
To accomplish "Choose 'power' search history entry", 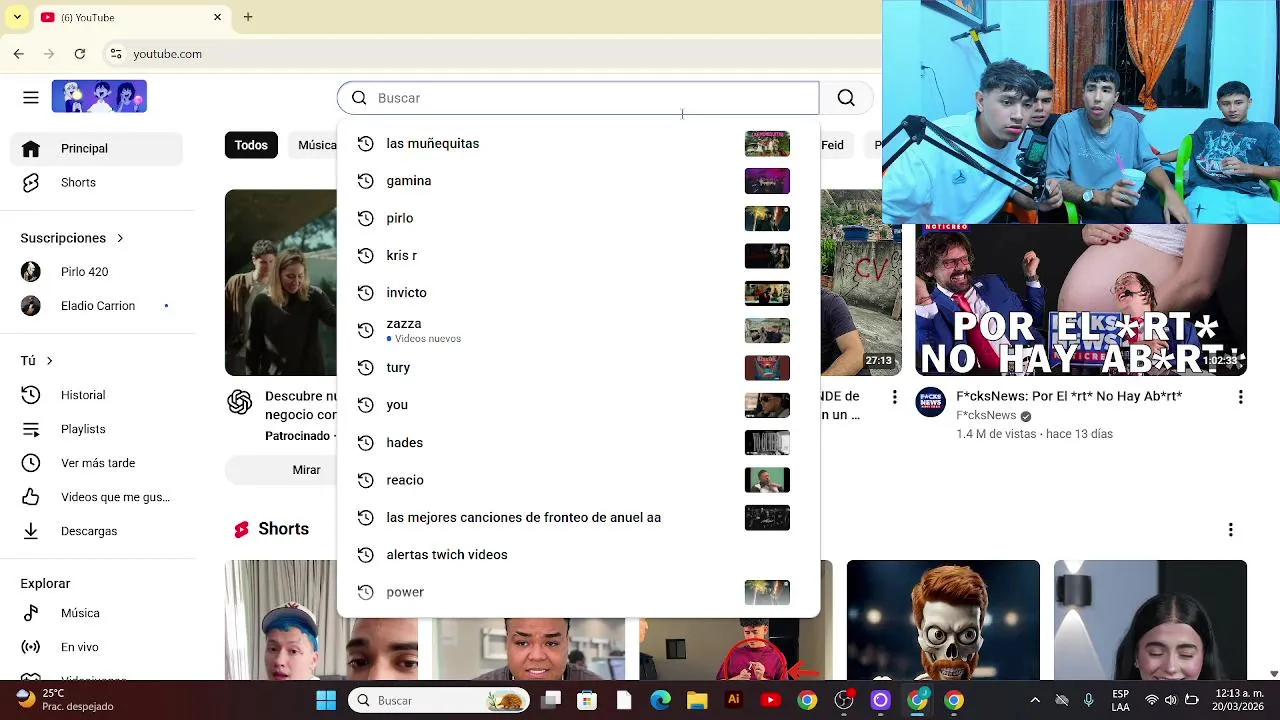I will click(x=578, y=592).
